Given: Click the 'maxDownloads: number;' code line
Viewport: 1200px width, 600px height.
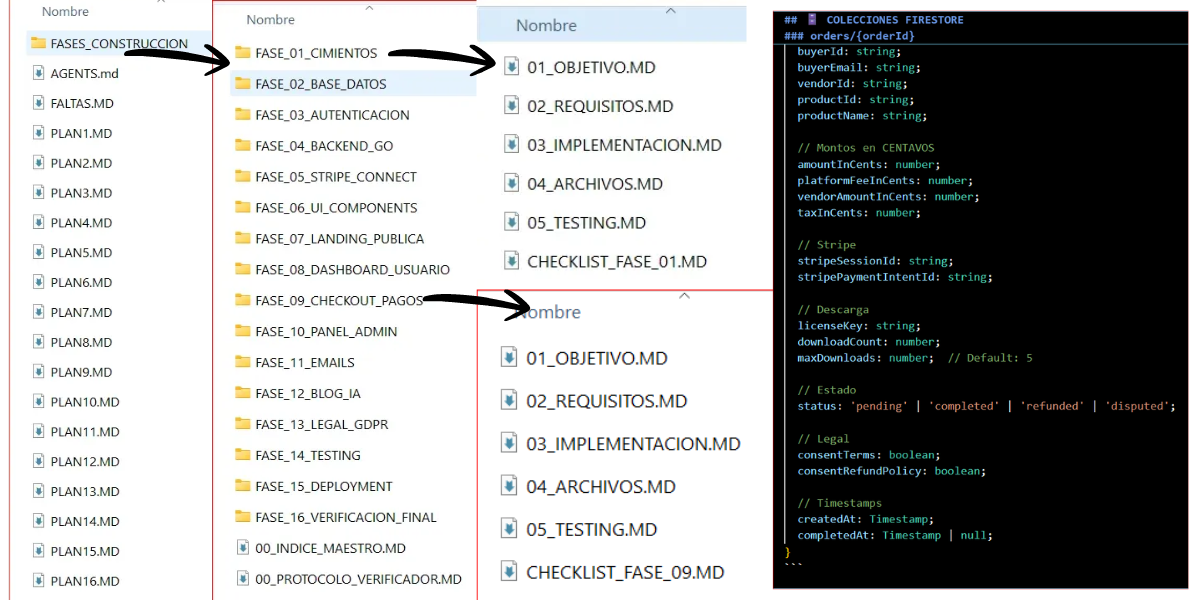Looking at the screenshot, I should [x=866, y=358].
